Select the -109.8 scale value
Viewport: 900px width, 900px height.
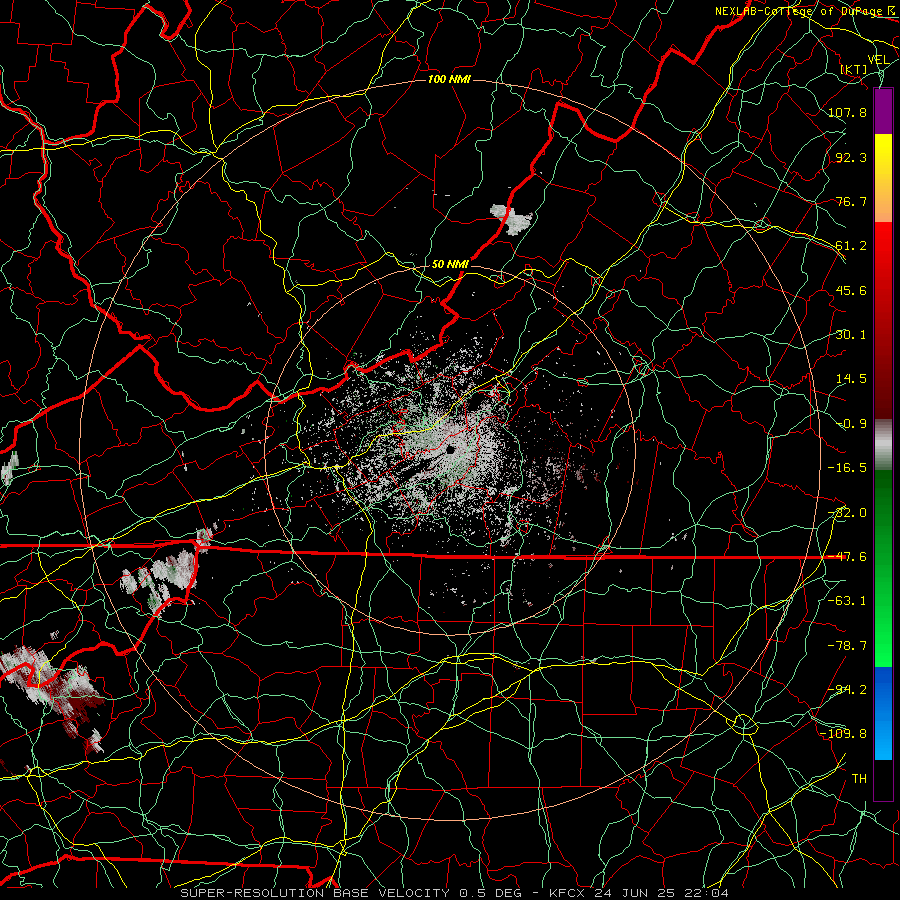(843, 734)
